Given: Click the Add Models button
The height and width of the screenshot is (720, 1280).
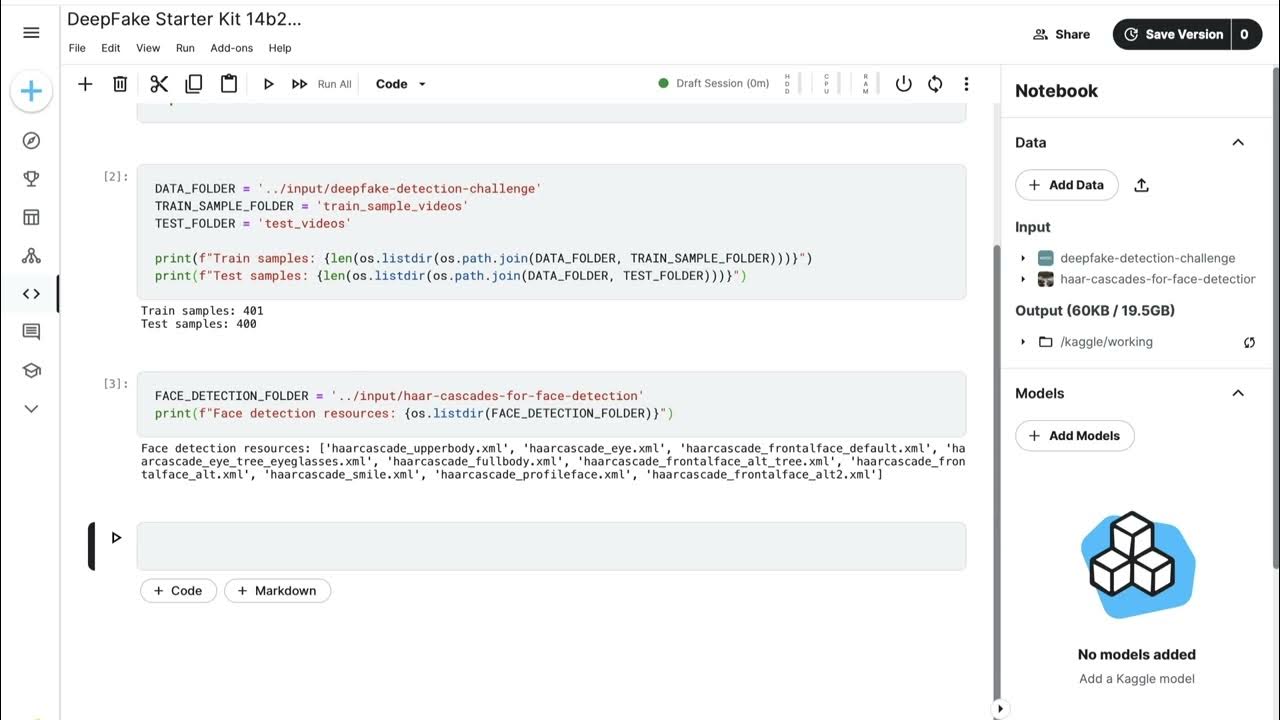Looking at the screenshot, I should click(1074, 435).
